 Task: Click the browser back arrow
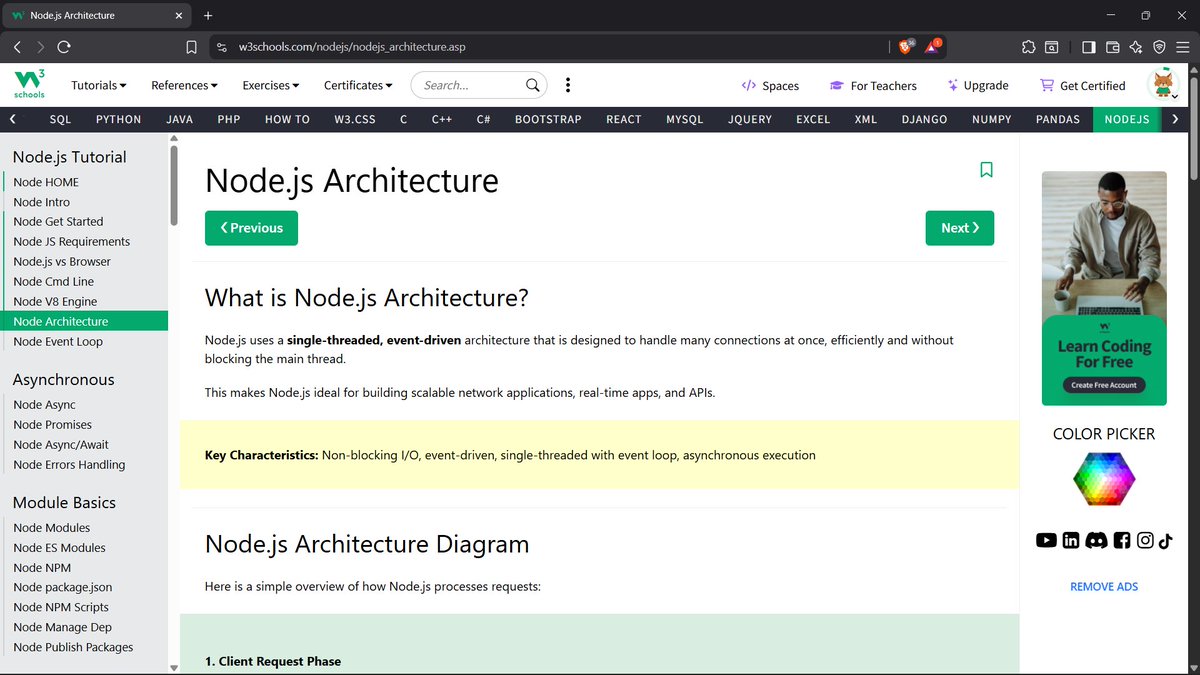(x=17, y=47)
